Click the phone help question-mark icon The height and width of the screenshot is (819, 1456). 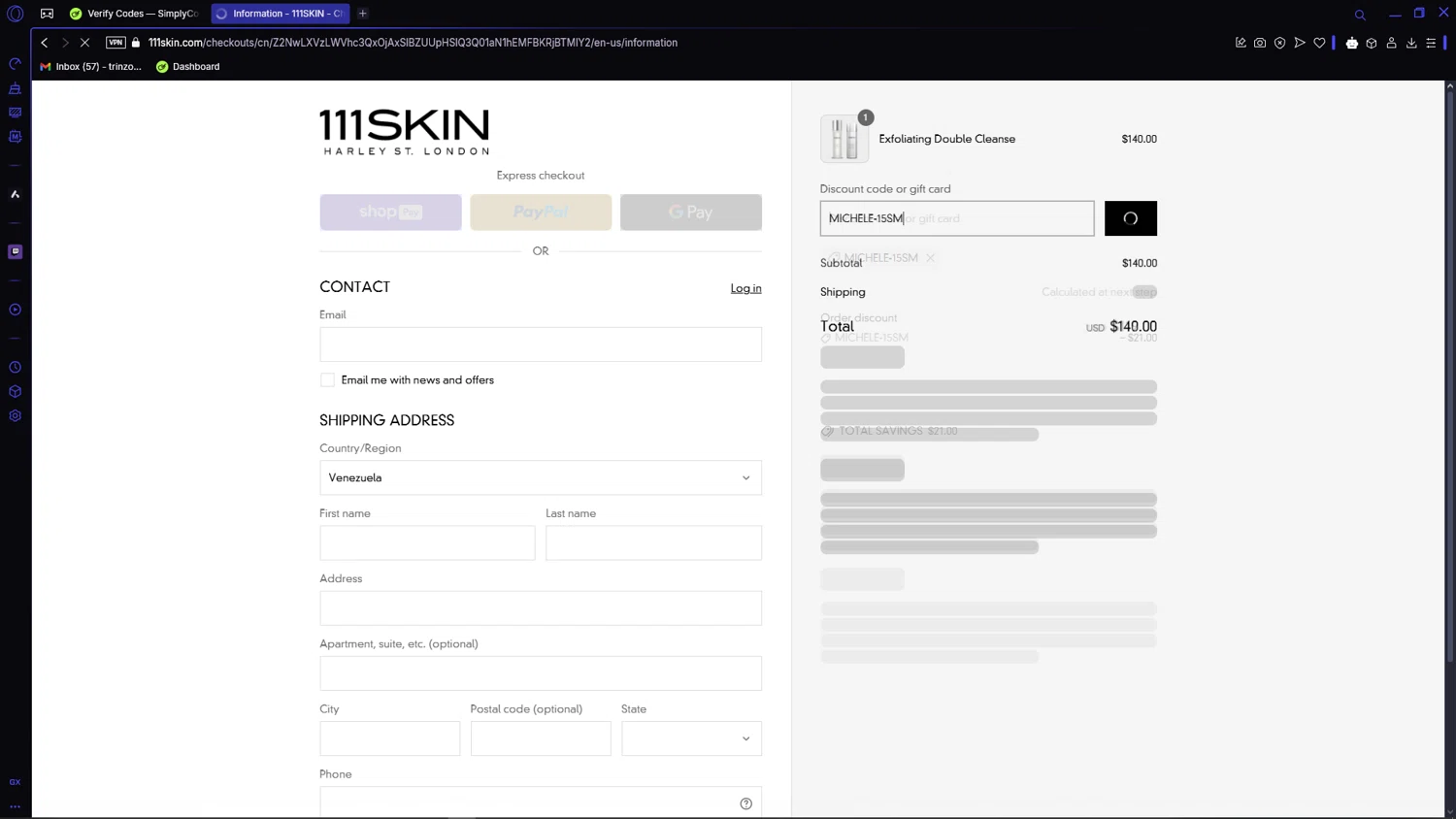point(746,803)
